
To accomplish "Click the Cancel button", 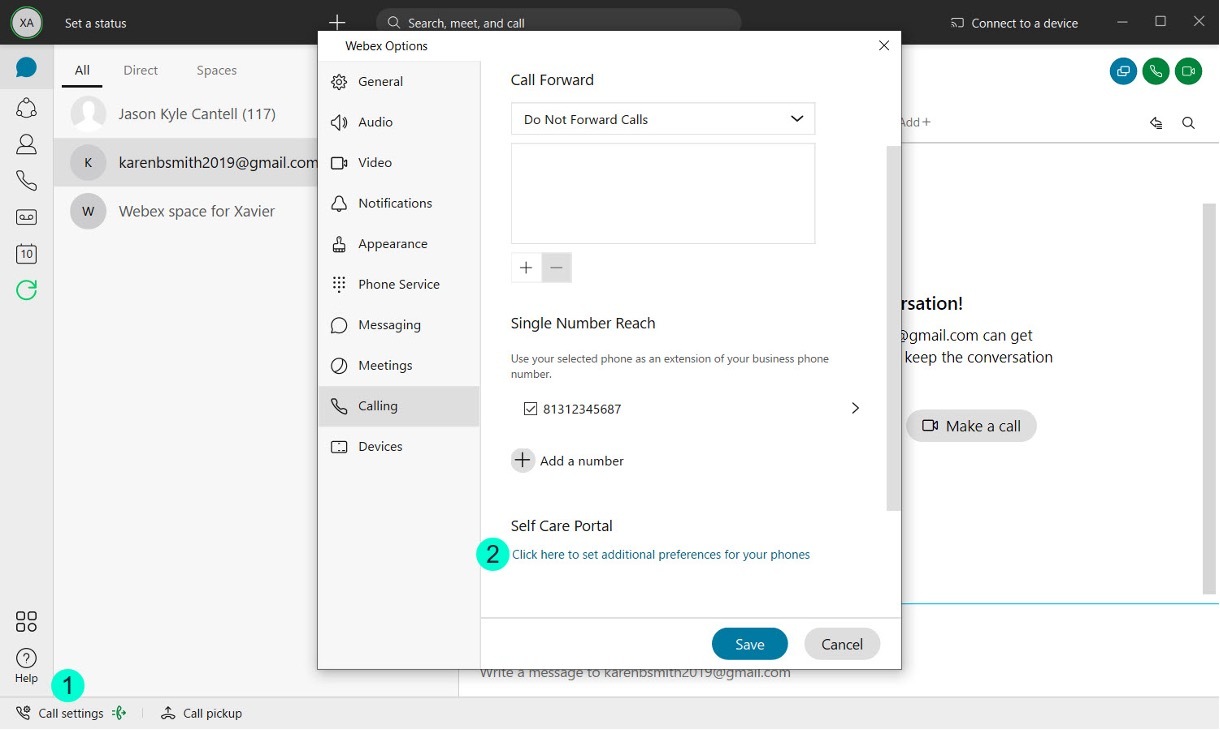I will tap(842, 644).
